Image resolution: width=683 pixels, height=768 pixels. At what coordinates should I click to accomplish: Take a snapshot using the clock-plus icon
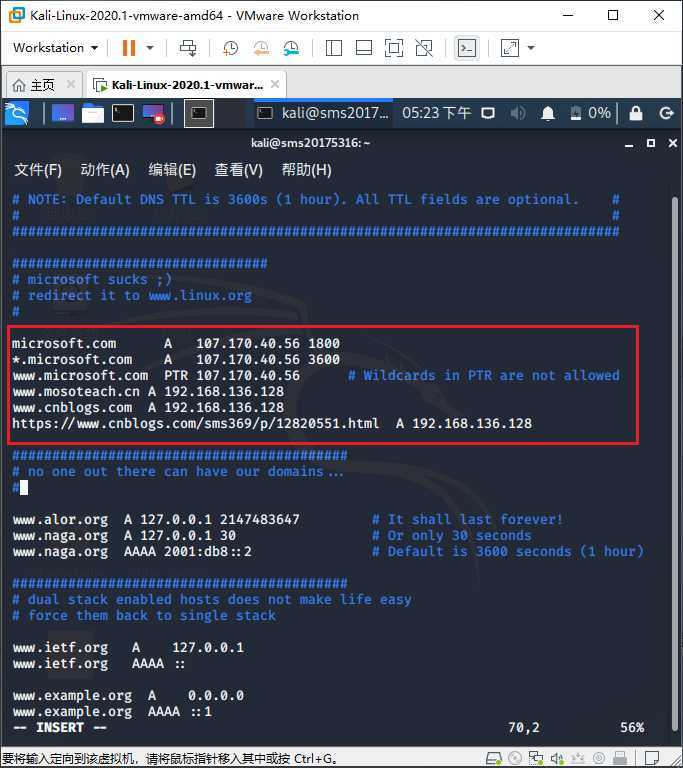click(x=230, y=48)
